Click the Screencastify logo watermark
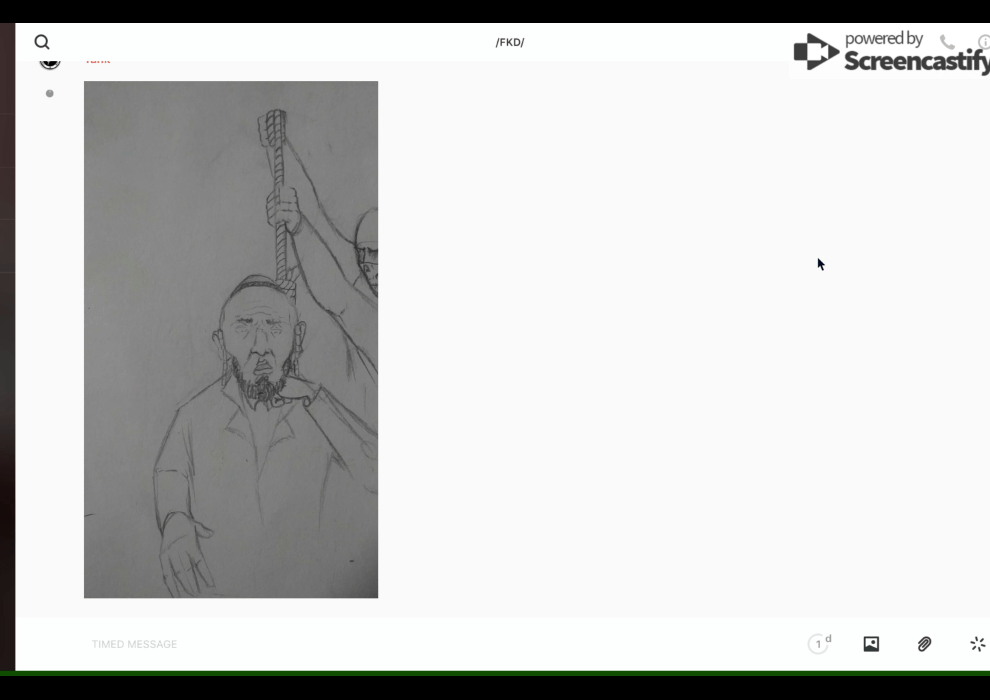Viewport: 990px width, 700px height. coord(816,53)
